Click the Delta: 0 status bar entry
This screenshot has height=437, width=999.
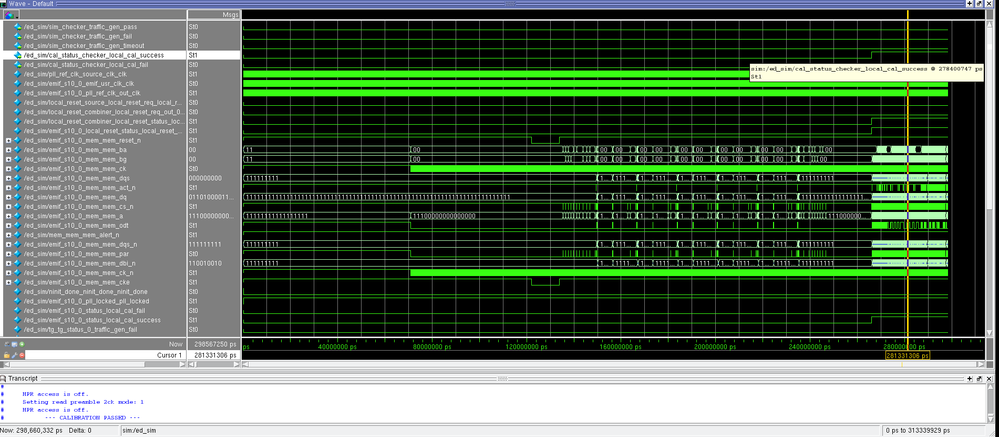click(80, 431)
